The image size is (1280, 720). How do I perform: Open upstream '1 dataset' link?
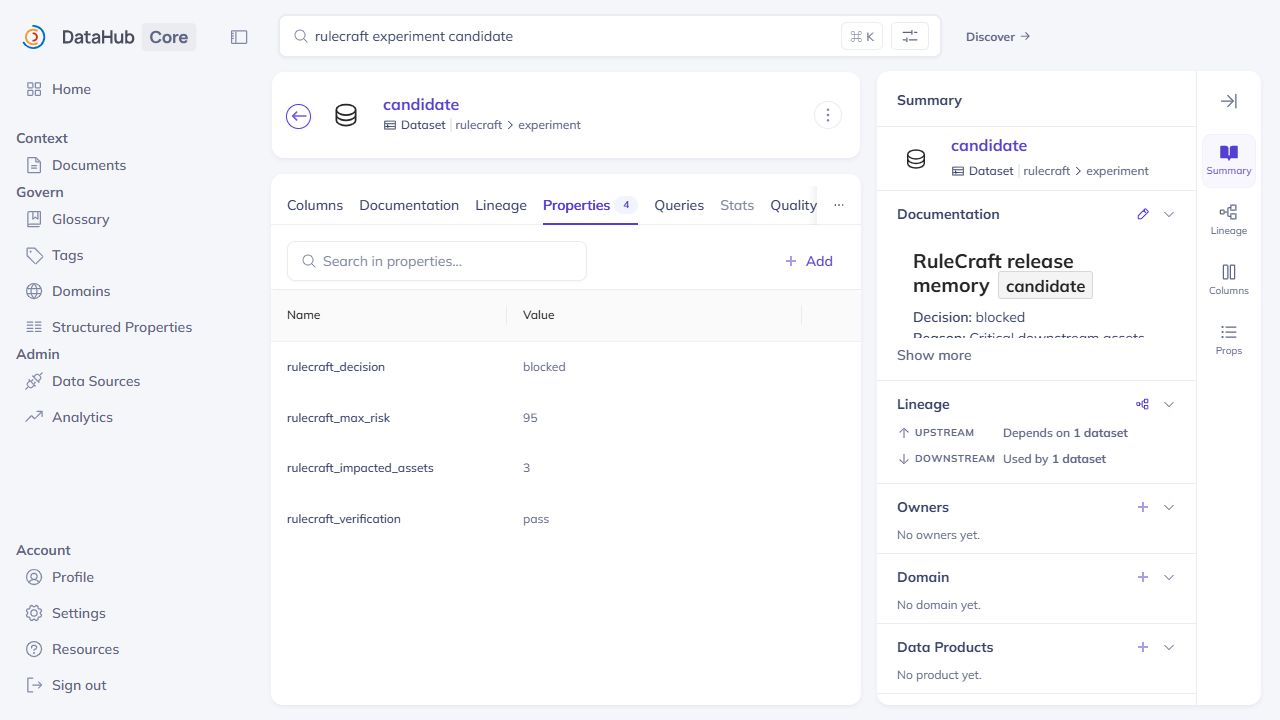tap(1100, 433)
